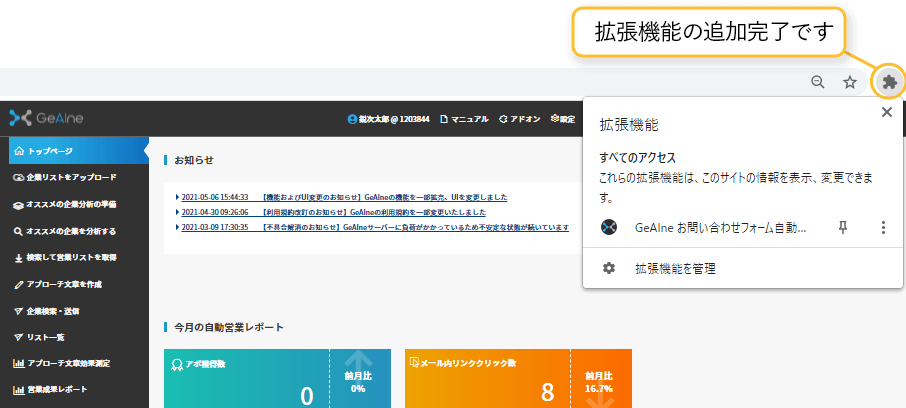Click the puzzle-piece Extensions icon in browser toolbar
906x408 pixels.
pyautogui.click(x=890, y=82)
